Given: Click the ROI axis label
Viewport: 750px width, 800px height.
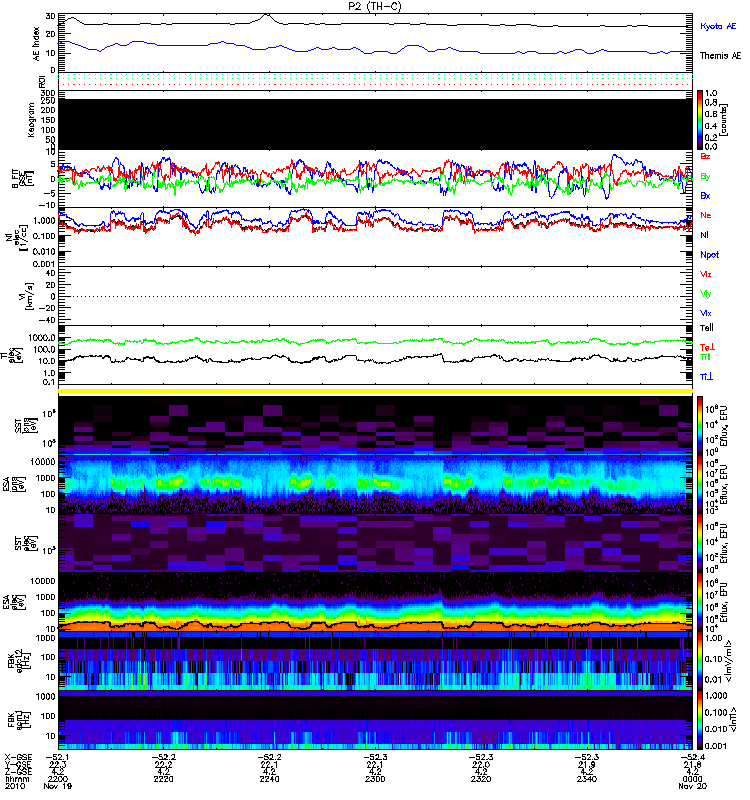Looking at the screenshot, I should (x=42, y=81).
